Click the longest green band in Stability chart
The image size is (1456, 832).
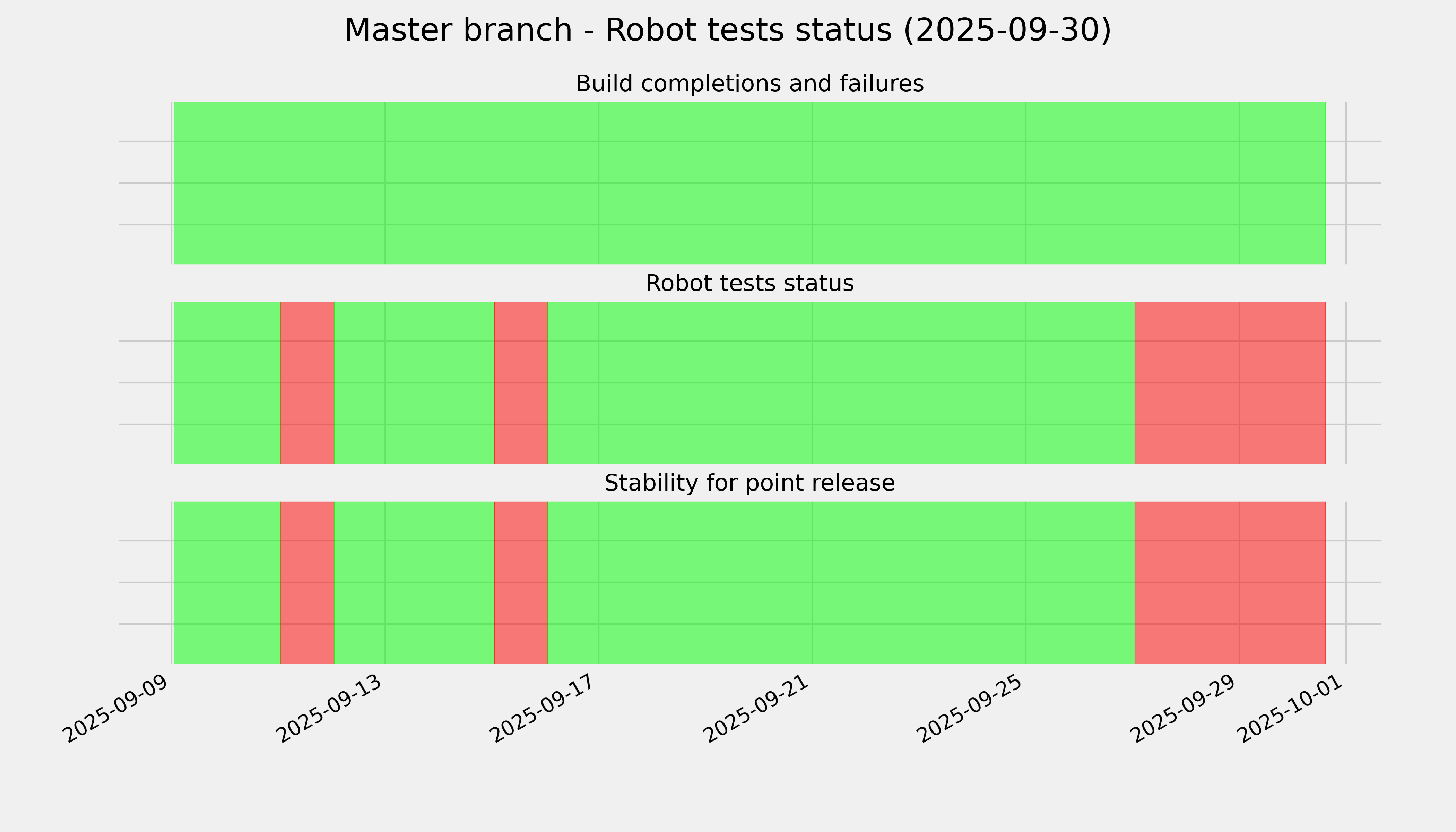841,582
